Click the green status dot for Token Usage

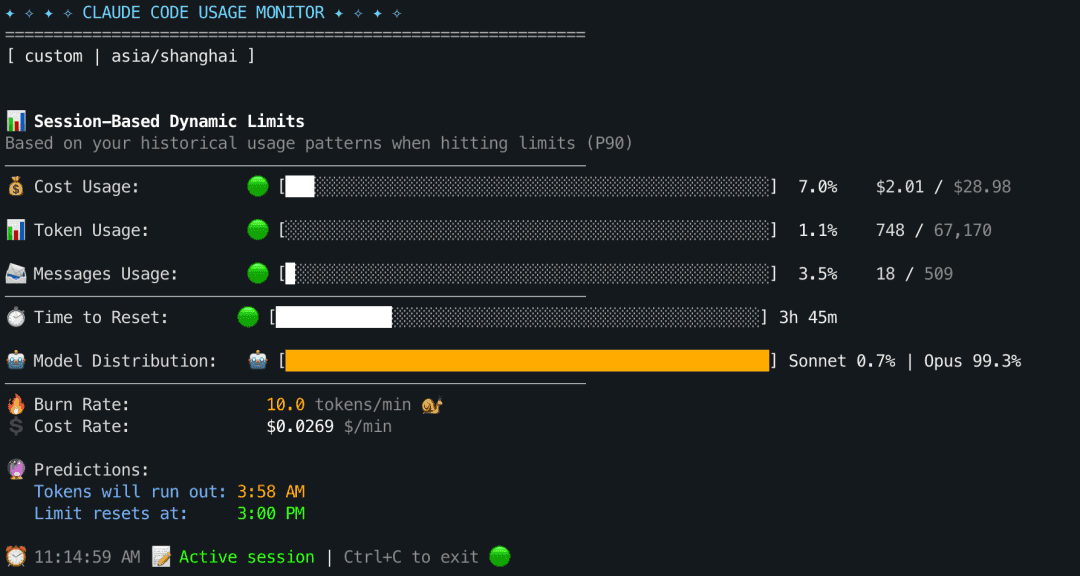(258, 230)
